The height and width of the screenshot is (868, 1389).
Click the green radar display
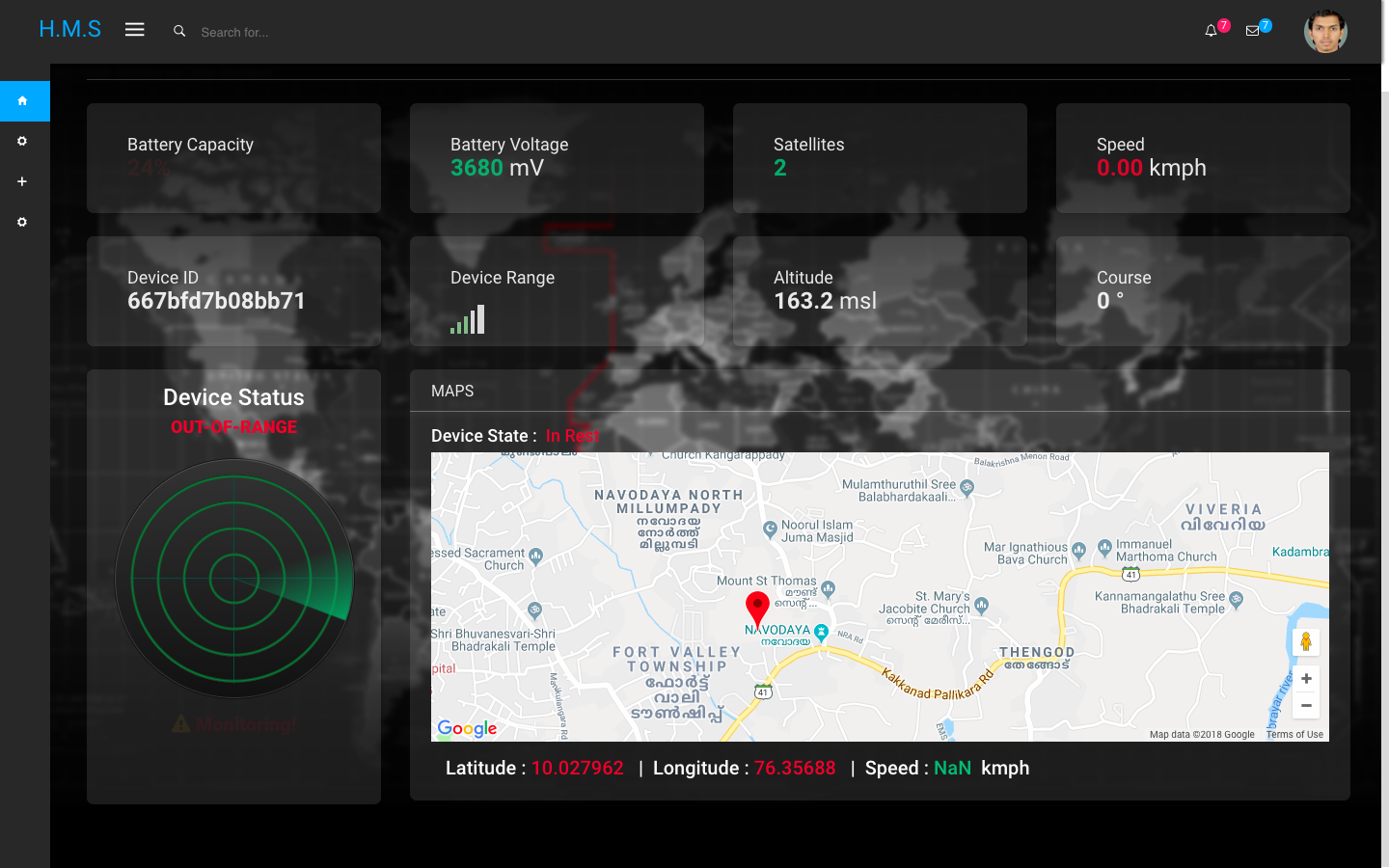[x=234, y=579]
